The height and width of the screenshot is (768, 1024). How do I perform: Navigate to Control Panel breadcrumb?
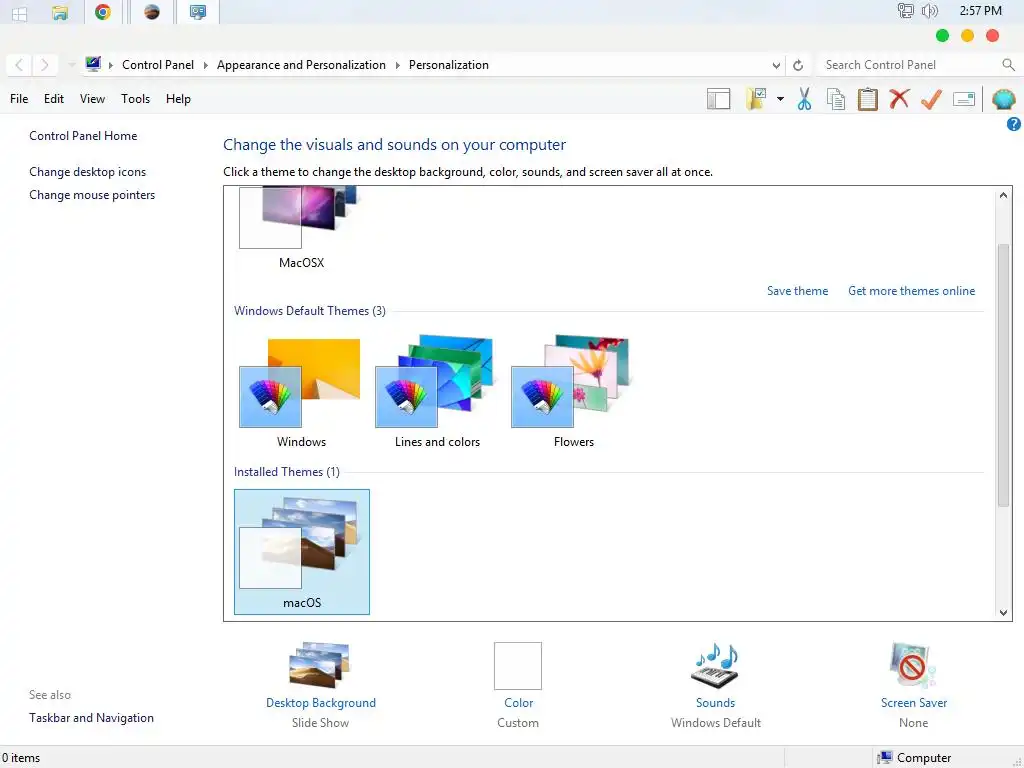click(158, 65)
